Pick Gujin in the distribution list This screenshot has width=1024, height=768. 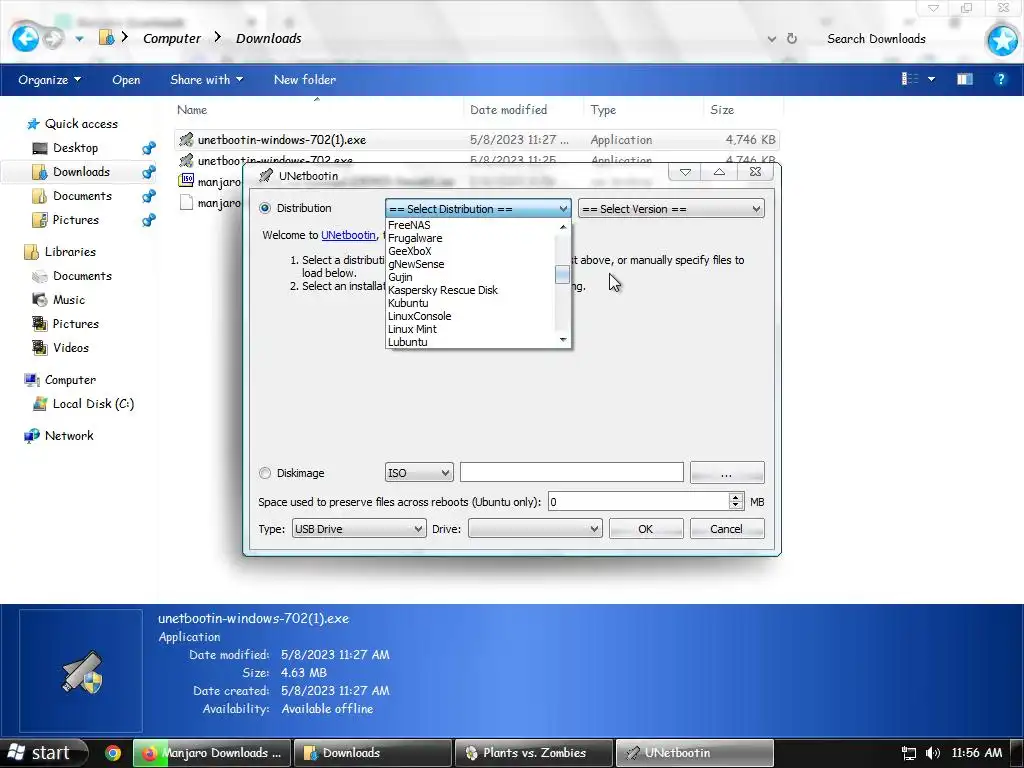pos(400,278)
